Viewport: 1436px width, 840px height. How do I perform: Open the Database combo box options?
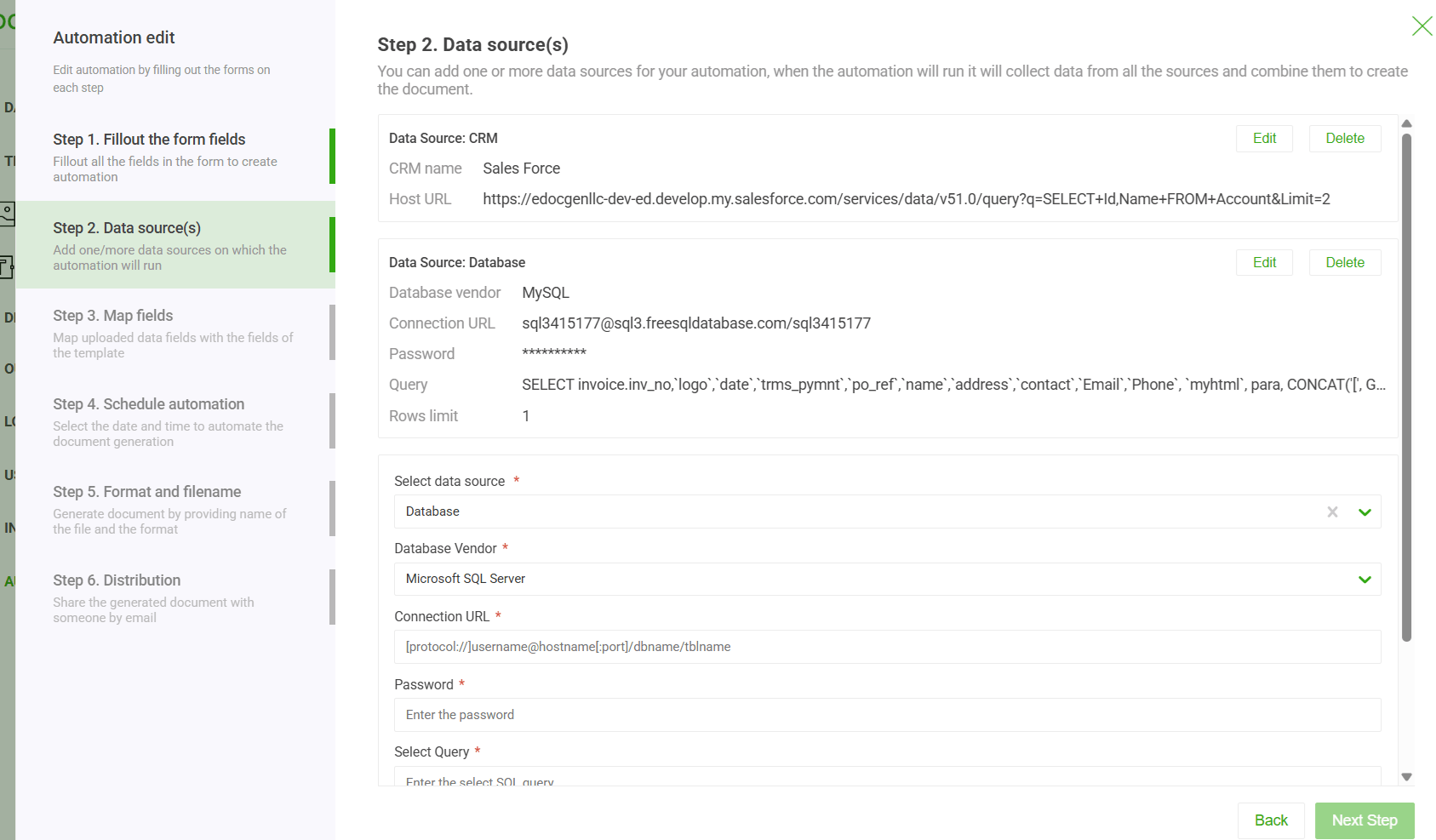[x=1365, y=511]
